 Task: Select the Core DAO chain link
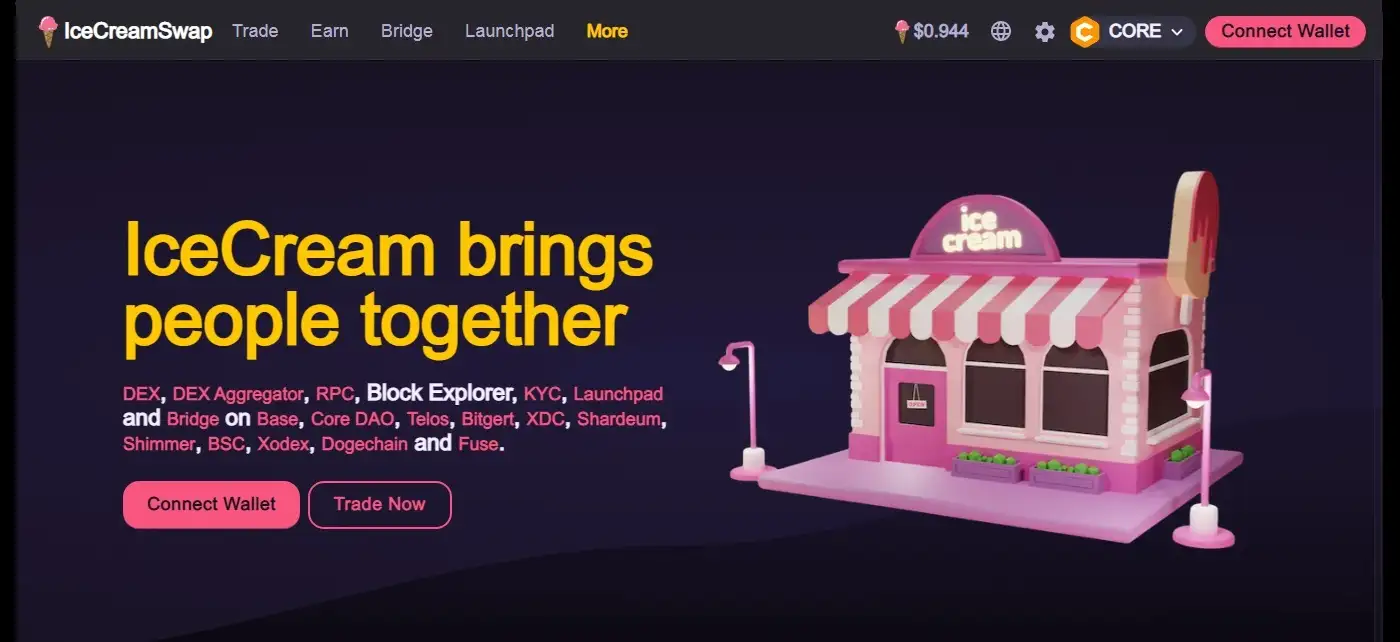[x=354, y=419]
